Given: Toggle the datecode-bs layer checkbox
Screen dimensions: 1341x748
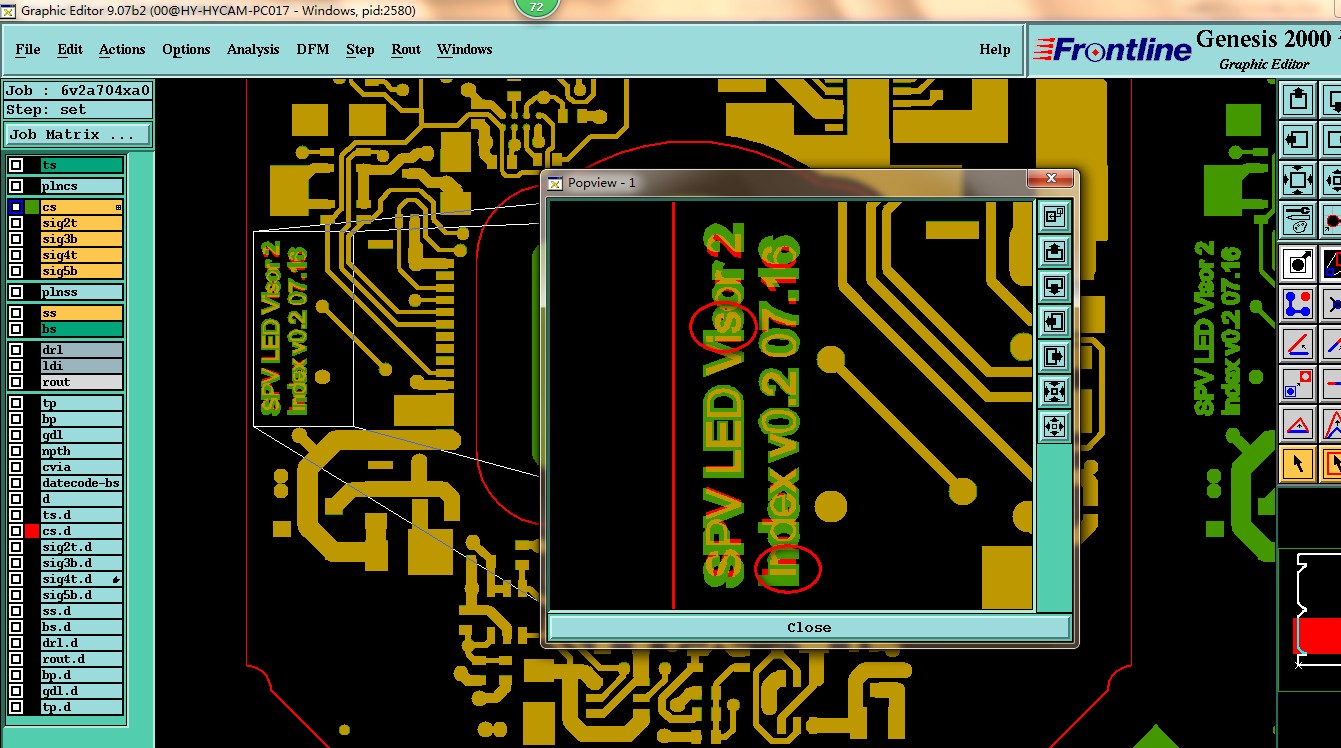Looking at the screenshot, I should tap(16, 483).
